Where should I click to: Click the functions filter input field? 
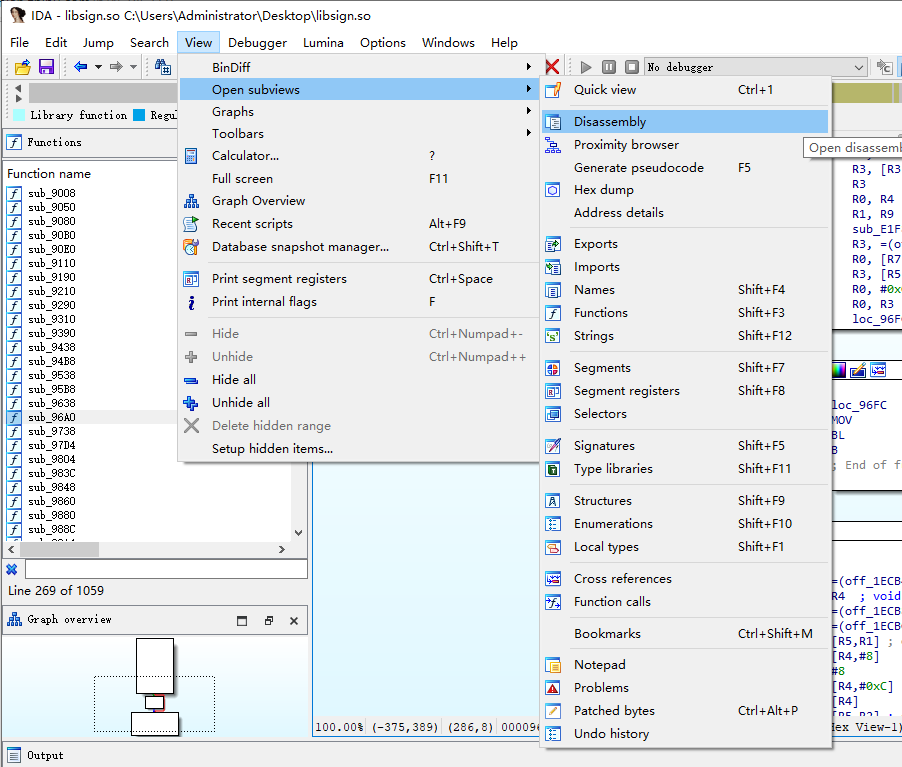[x=166, y=570]
